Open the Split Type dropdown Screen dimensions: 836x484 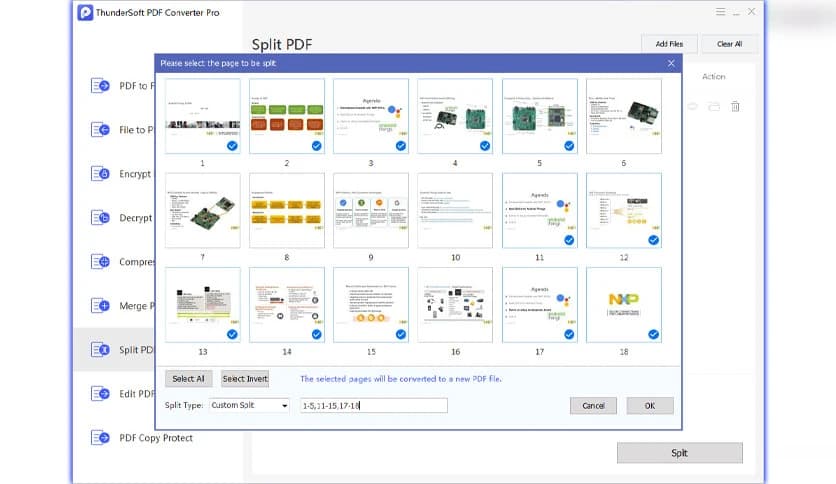249,405
